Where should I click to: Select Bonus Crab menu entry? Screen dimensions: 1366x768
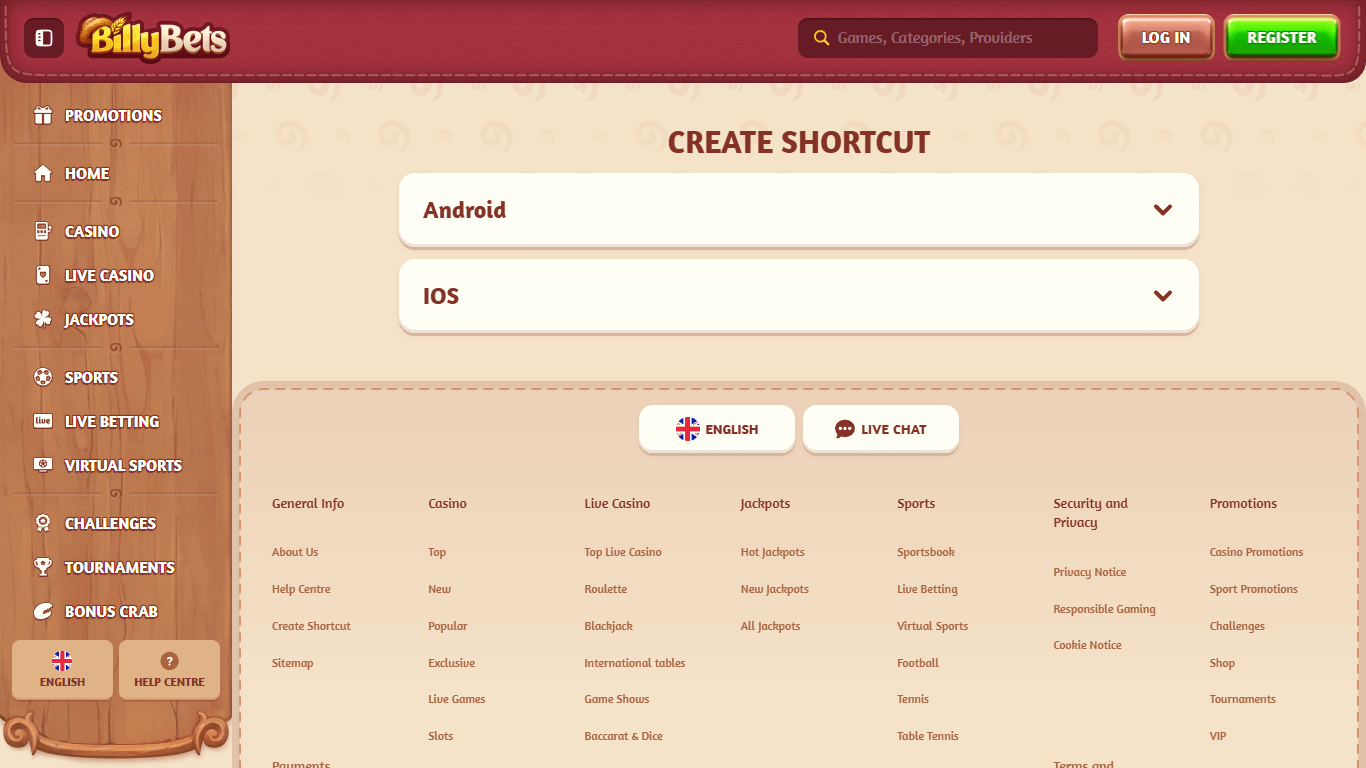point(111,611)
